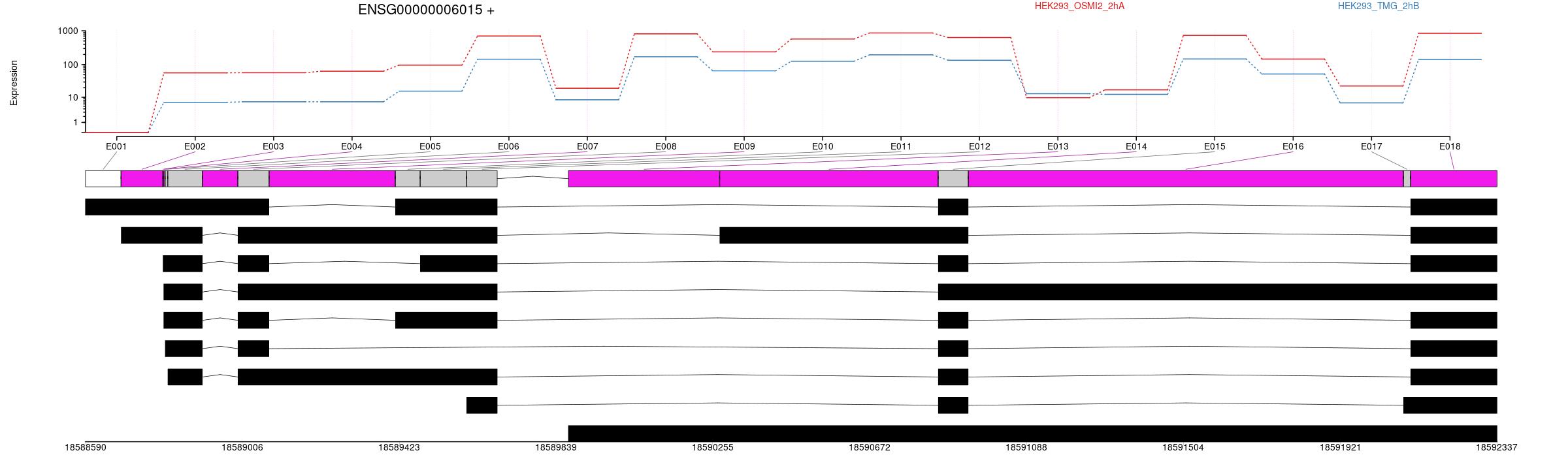1568x457 pixels.
Task: Select exon label E013
Action: (x=1058, y=146)
